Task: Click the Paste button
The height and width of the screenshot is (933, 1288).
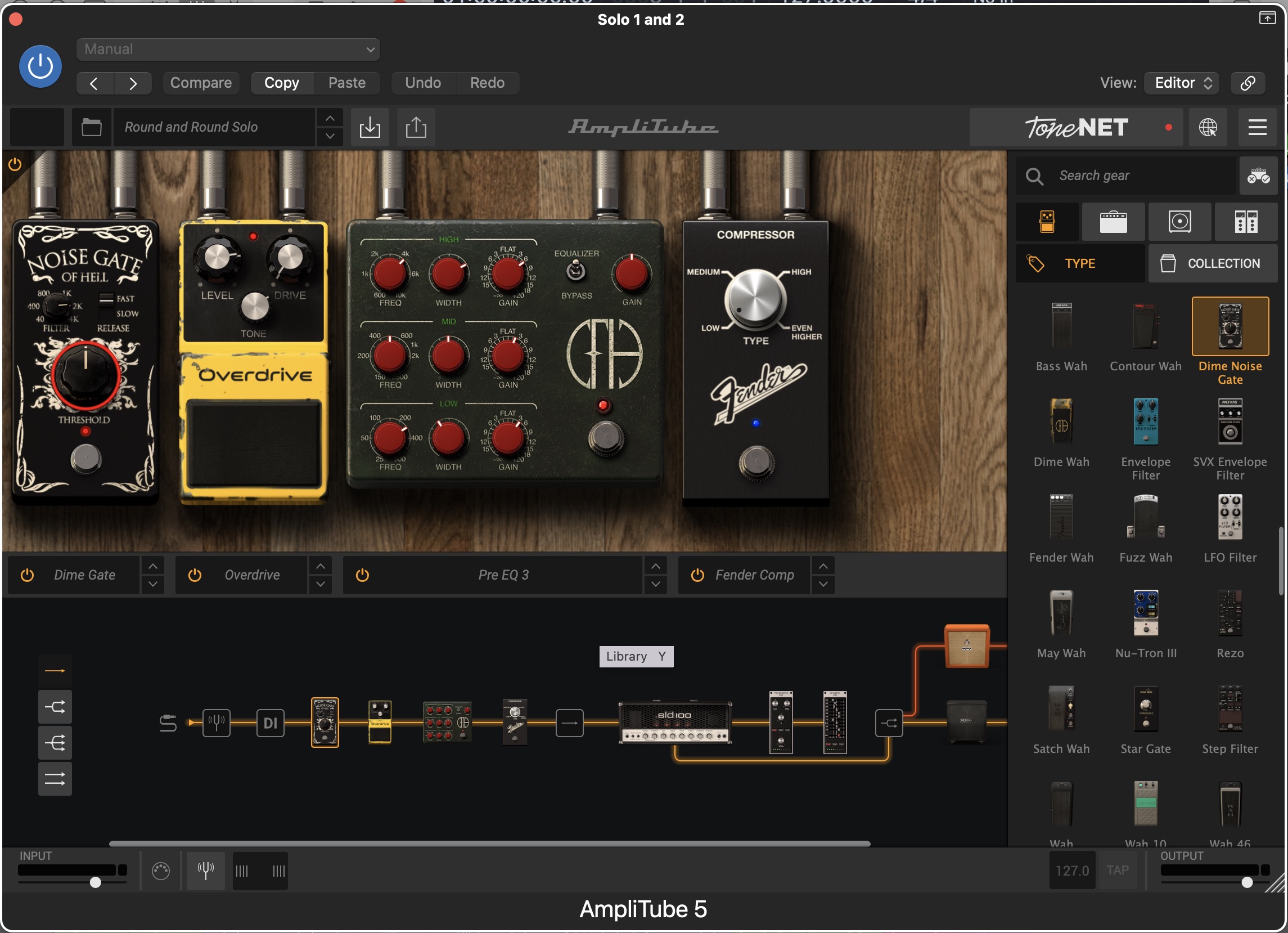Action: 347,83
